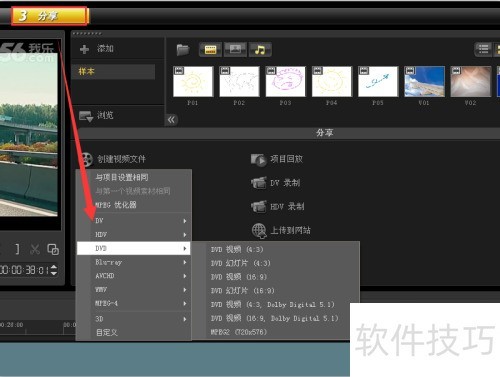Screen dimensions: 500x377
Task: Select the 样本 library folder
Action: pos(113,71)
